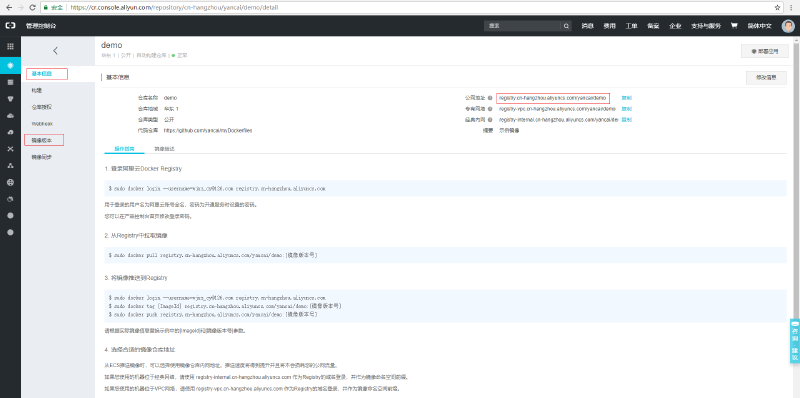Click the help icon beside 专有网络
Image resolution: width=800 pixels, height=398 pixels.
point(490,109)
